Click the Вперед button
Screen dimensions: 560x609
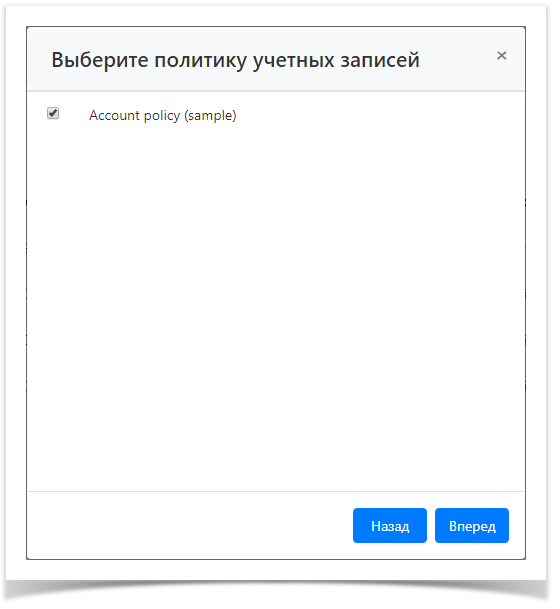coord(471,525)
